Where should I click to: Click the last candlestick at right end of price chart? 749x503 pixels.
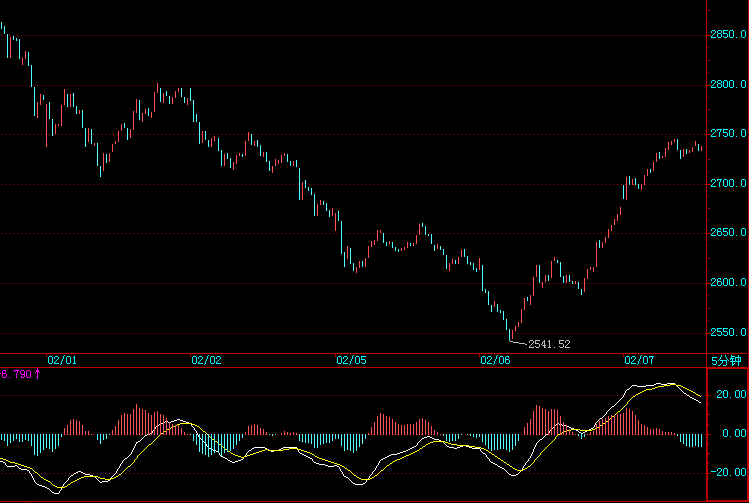[700, 147]
